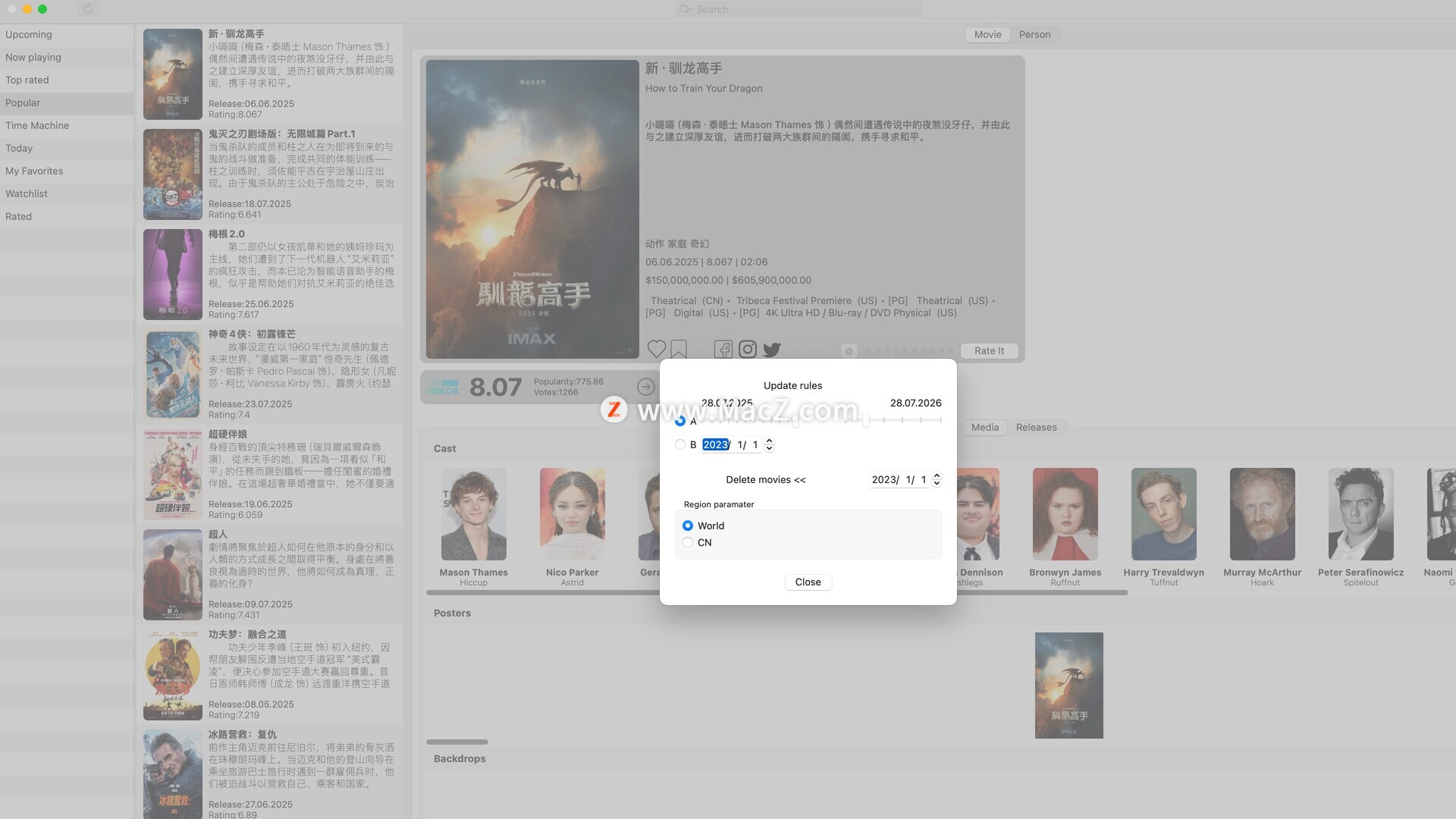Screen dimensions: 1456x819
Task: Click the Cast horizontal scrollbar
Action: 777,592
